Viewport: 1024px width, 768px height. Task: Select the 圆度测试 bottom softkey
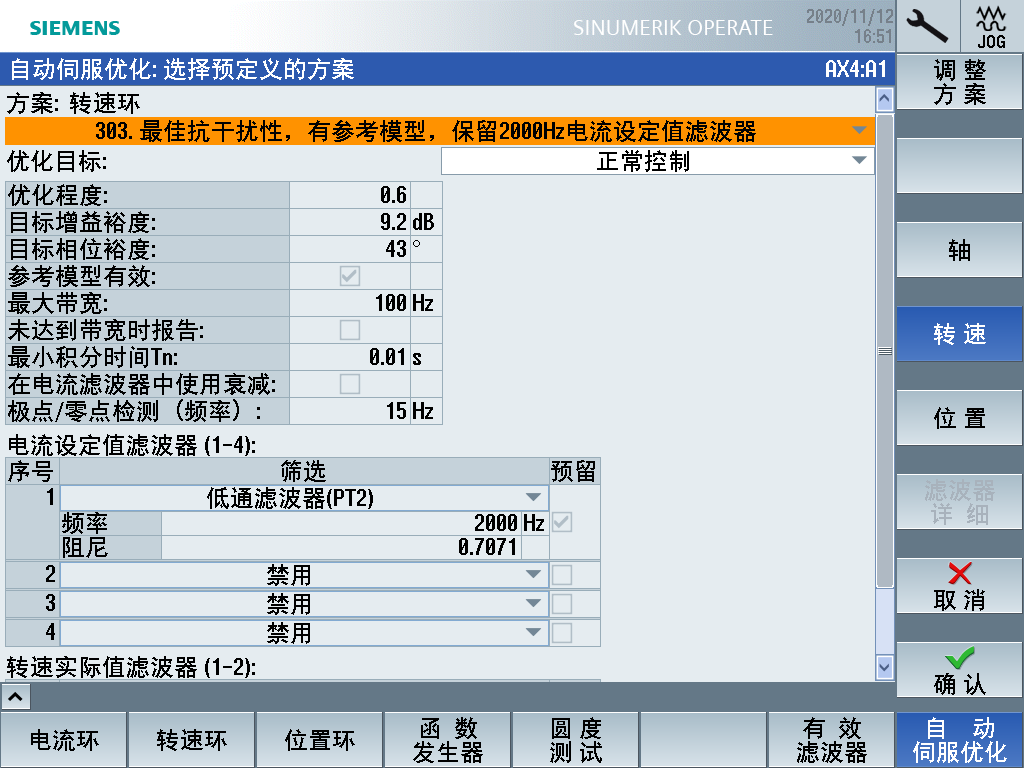[576, 740]
